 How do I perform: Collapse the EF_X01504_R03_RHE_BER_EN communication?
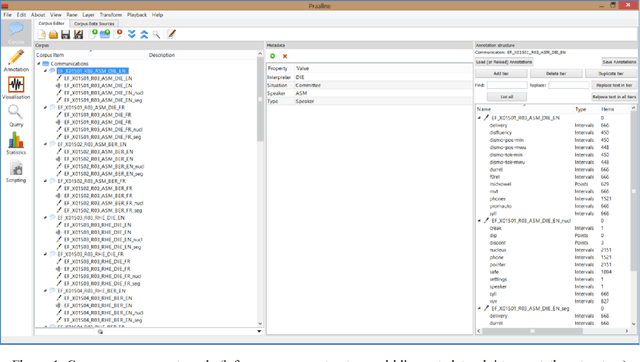pos(45,291)
